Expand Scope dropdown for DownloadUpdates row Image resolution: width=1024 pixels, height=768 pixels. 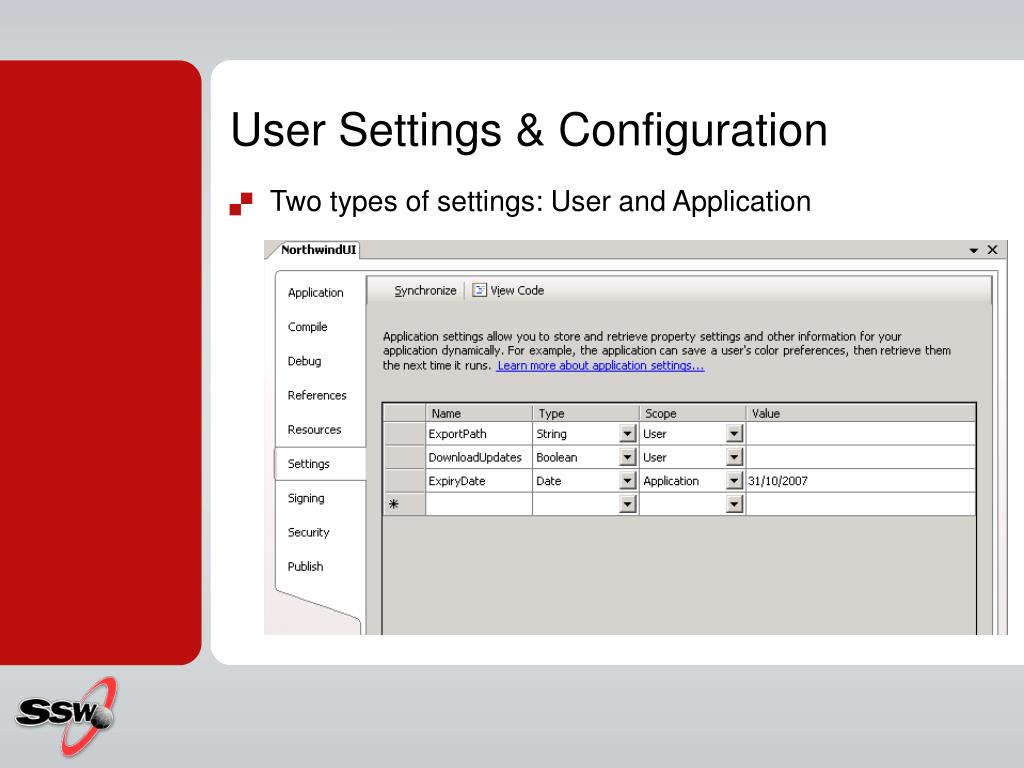pos(735,457)
